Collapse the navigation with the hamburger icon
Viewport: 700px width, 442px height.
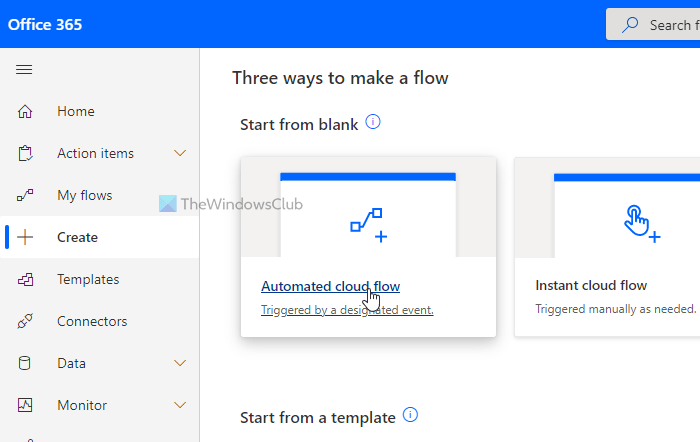tap(25, 69)
